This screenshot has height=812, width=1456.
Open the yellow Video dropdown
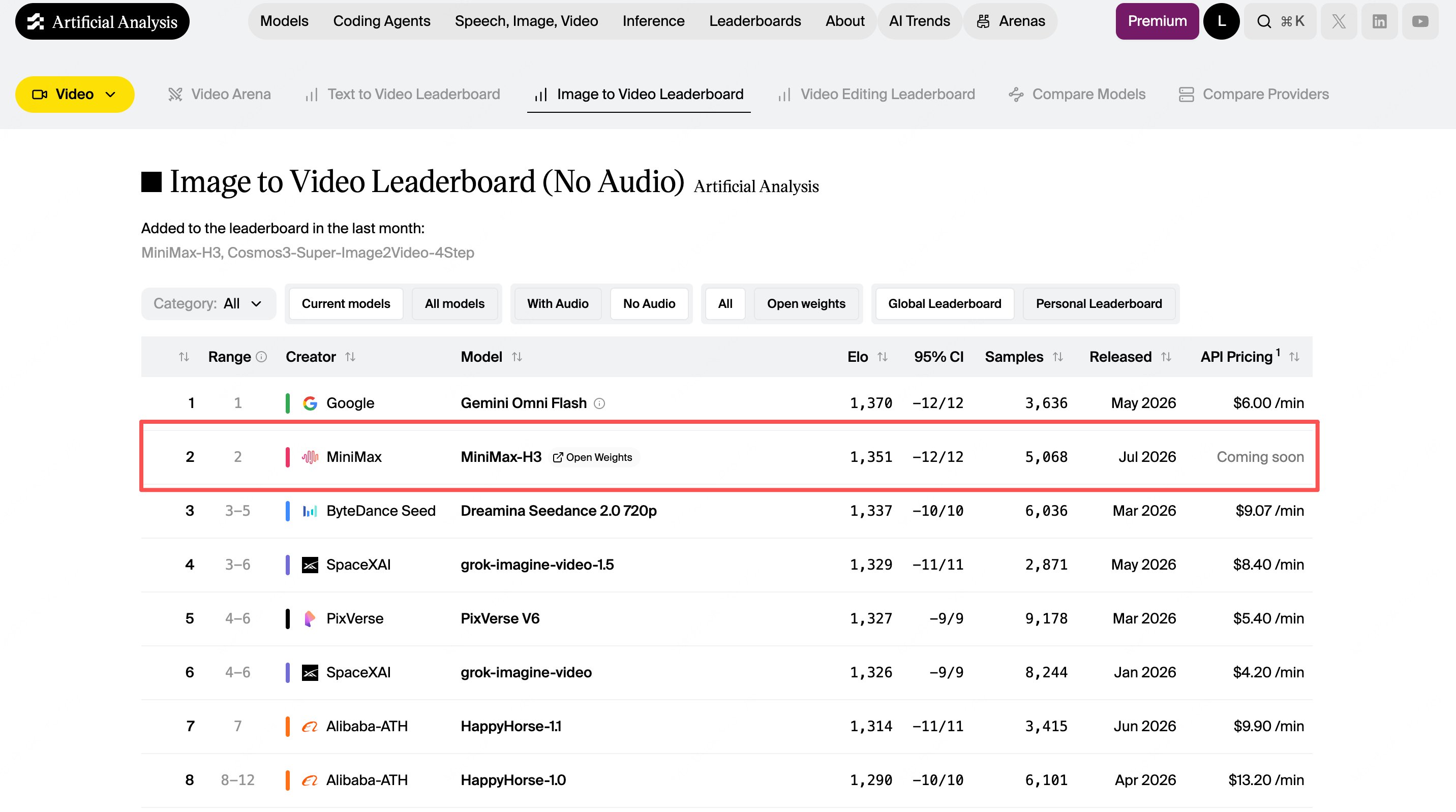(75, 95)
